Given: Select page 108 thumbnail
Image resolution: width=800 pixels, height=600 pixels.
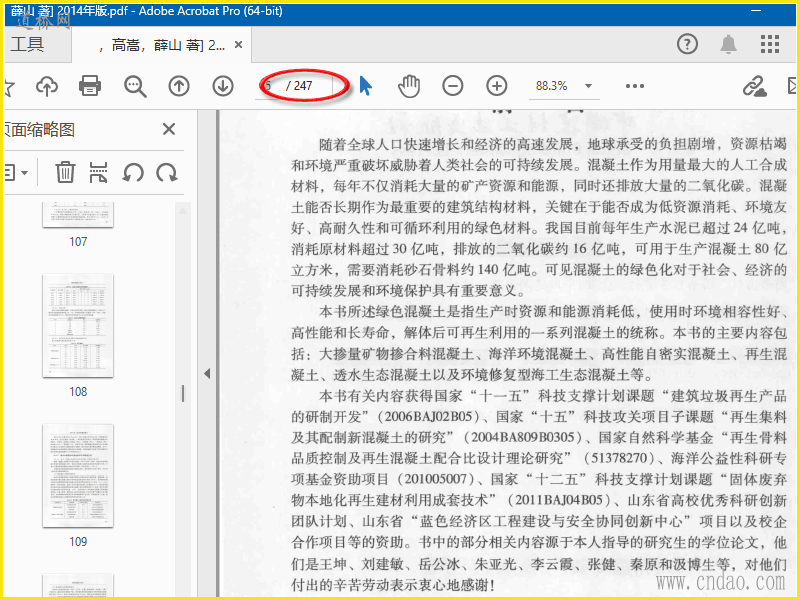Looking at the screenshot, I should pyautogui.click(x=78, y=326).
